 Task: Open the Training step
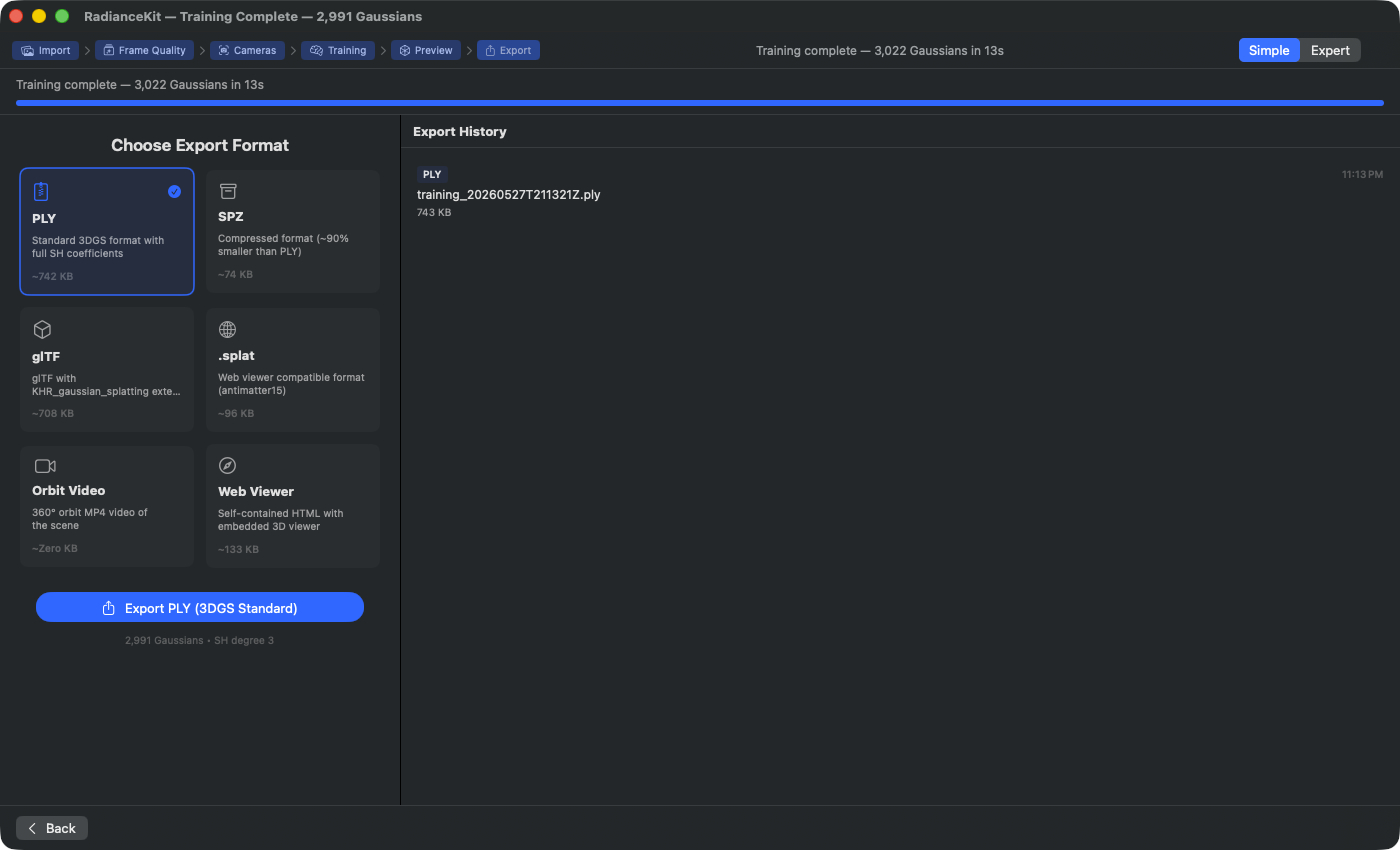(338, 50)
